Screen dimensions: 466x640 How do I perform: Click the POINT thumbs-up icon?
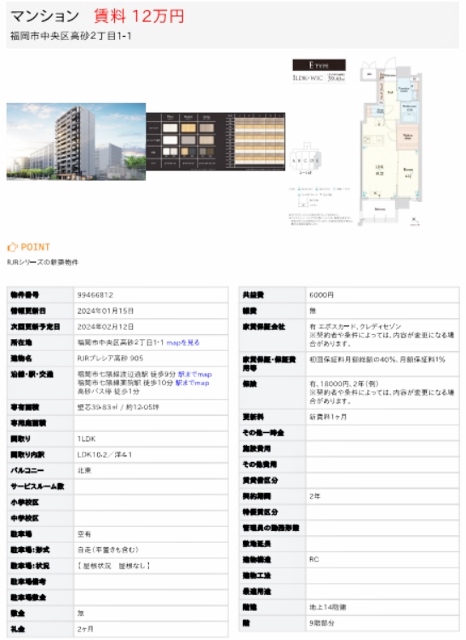(x=12, y=247)
